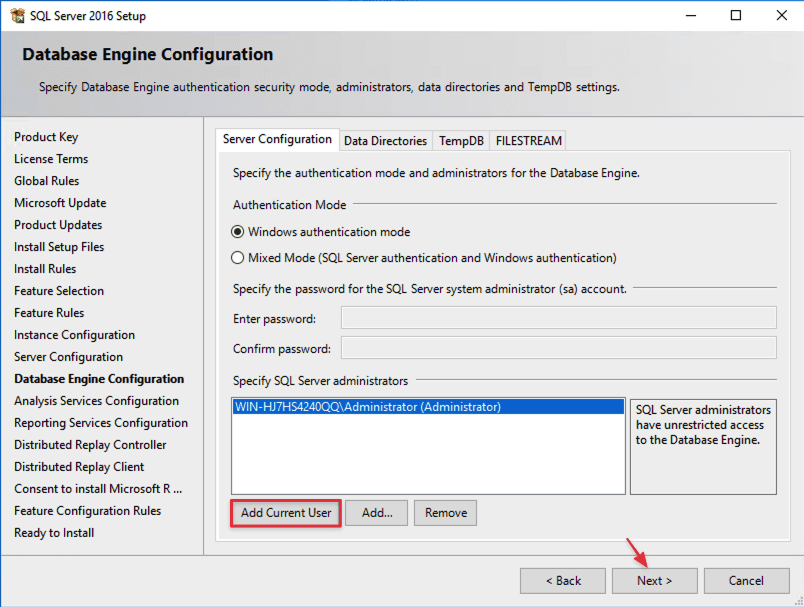Open the Ready to Install page
The image size is (804, 607).
coord(54,532)
